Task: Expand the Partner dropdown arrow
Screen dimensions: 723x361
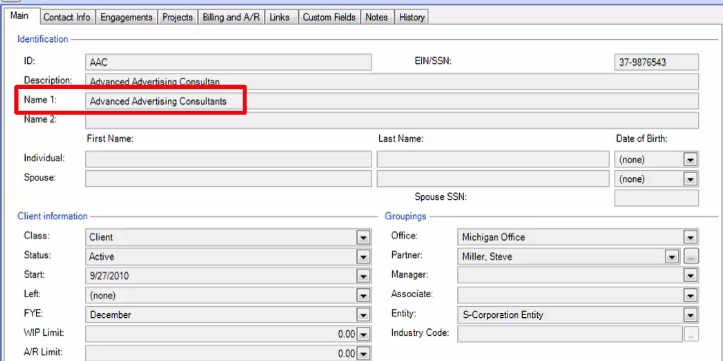Action: point(672,257)
